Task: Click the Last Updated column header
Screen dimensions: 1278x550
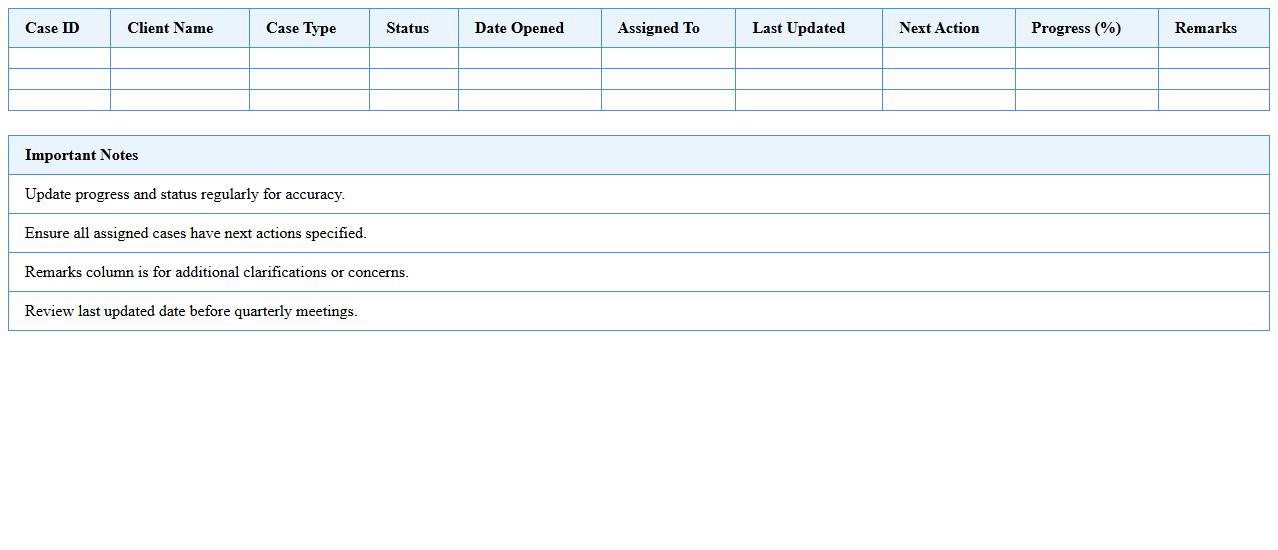Action: [809, 28]
